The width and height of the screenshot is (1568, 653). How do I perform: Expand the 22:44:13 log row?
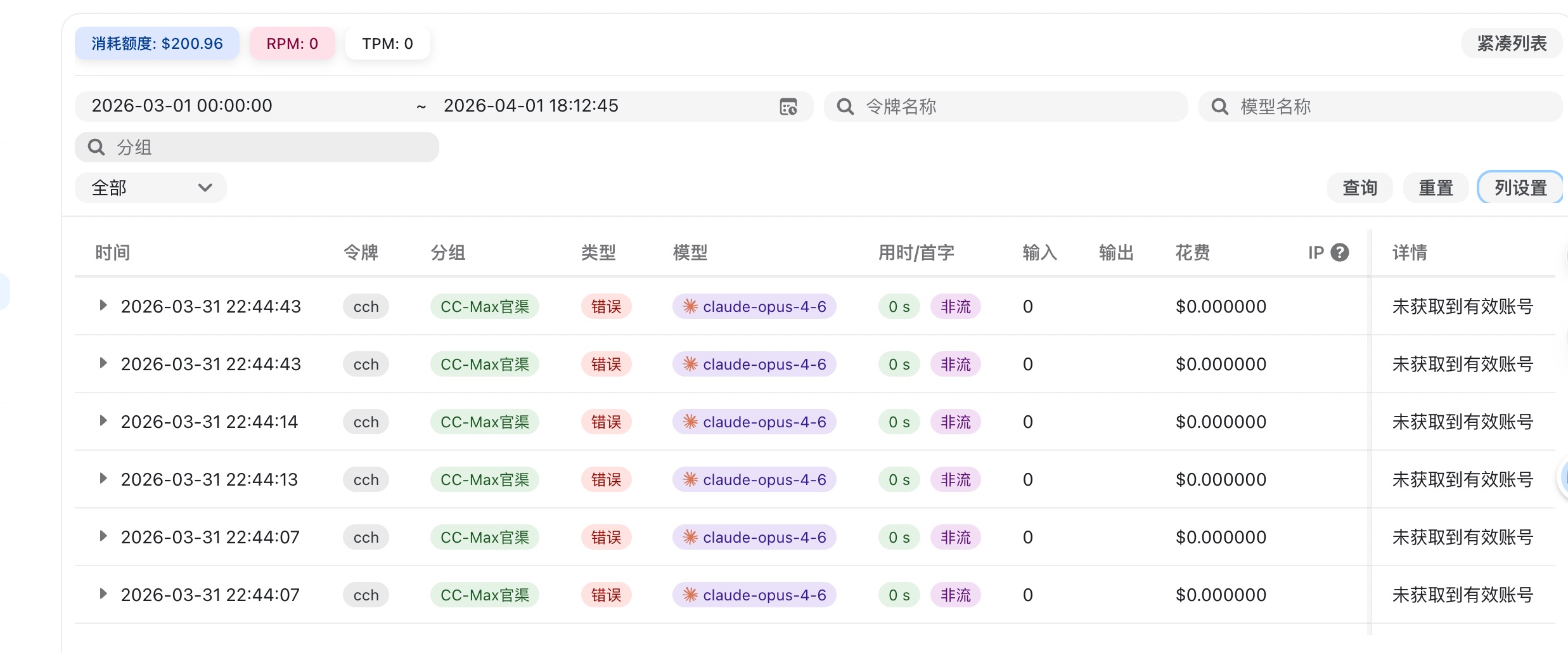coord(103,479)
